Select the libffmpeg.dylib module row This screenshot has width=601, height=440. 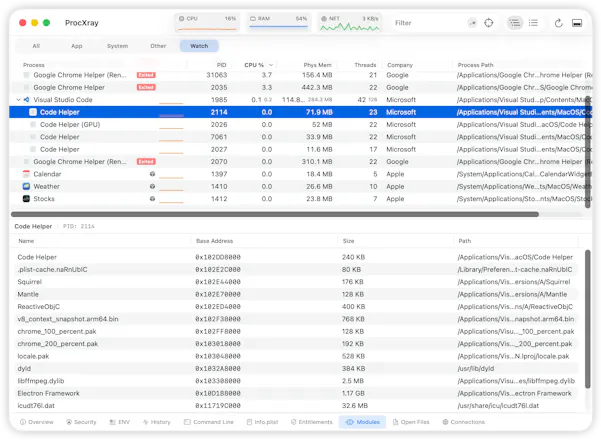pyautogui.click(x=297, y=381)
